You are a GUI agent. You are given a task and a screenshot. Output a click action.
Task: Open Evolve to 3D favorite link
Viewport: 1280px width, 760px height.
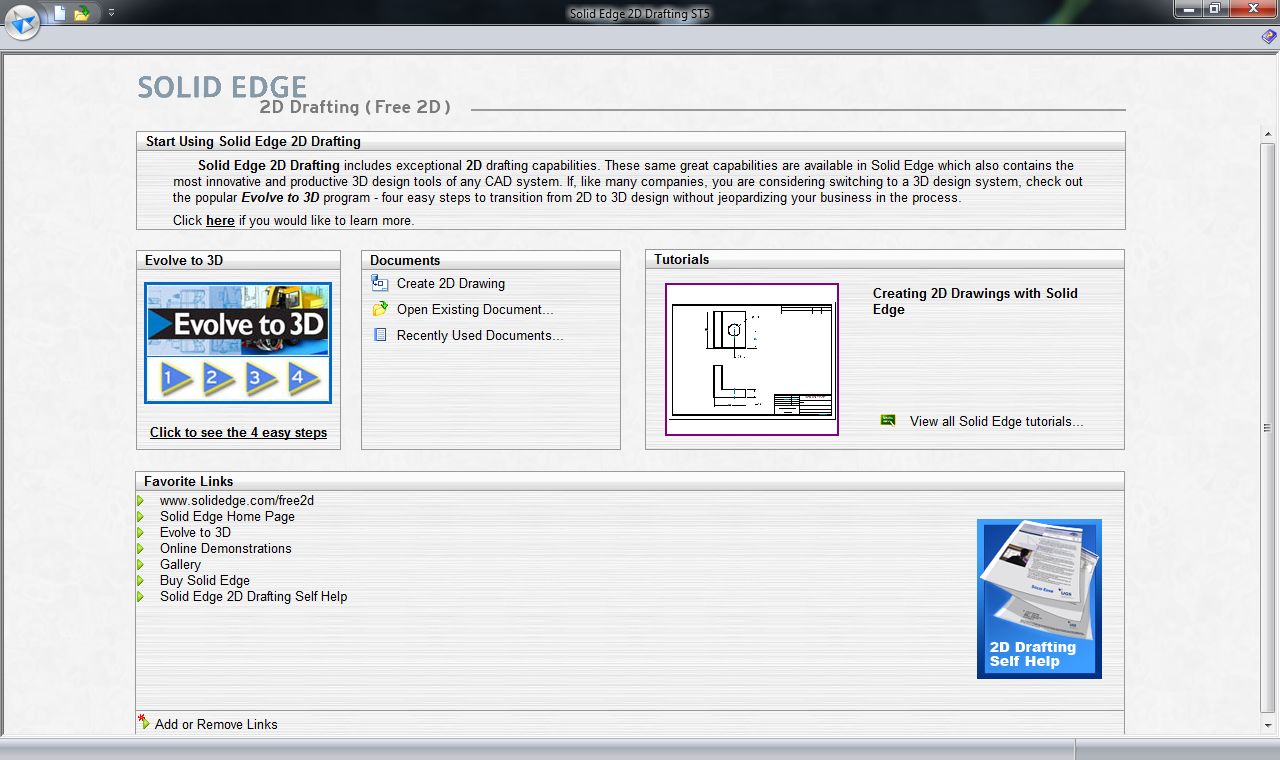pos(195,532)
